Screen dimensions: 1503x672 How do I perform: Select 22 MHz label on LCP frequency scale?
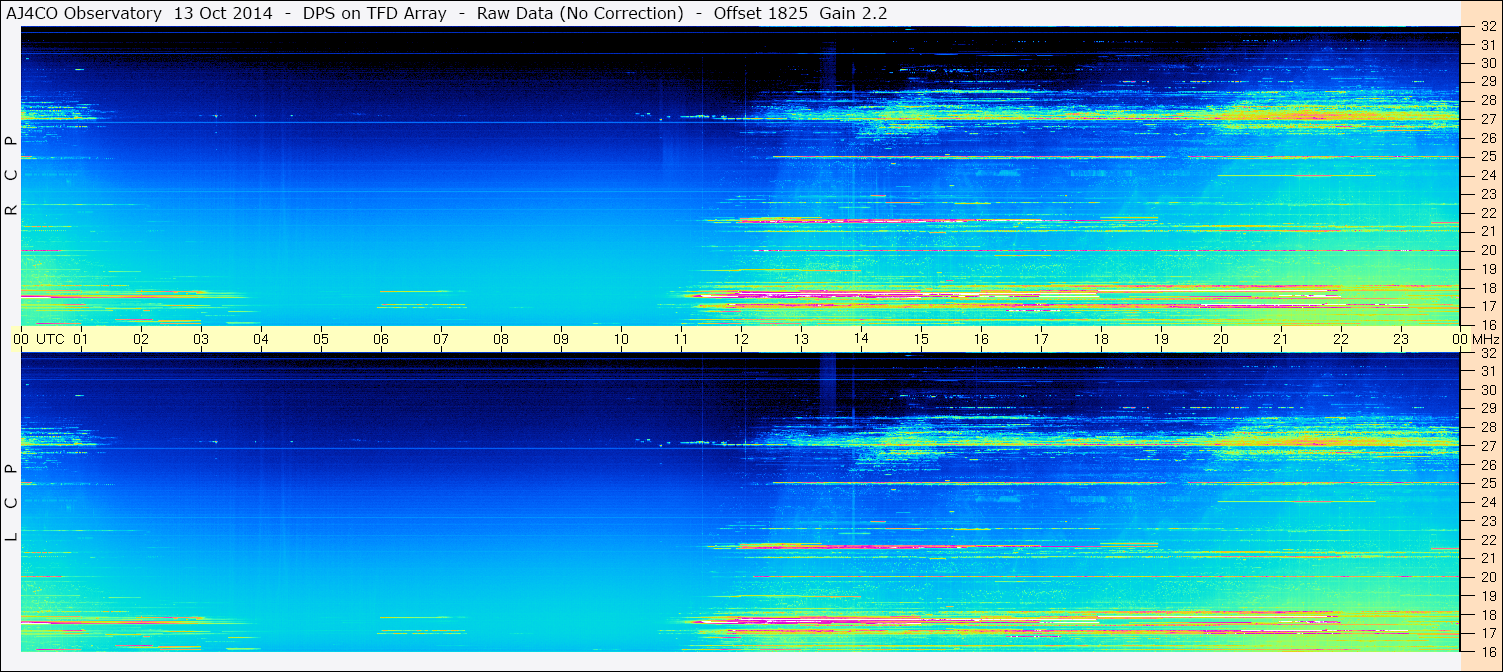pos(1487,540)
